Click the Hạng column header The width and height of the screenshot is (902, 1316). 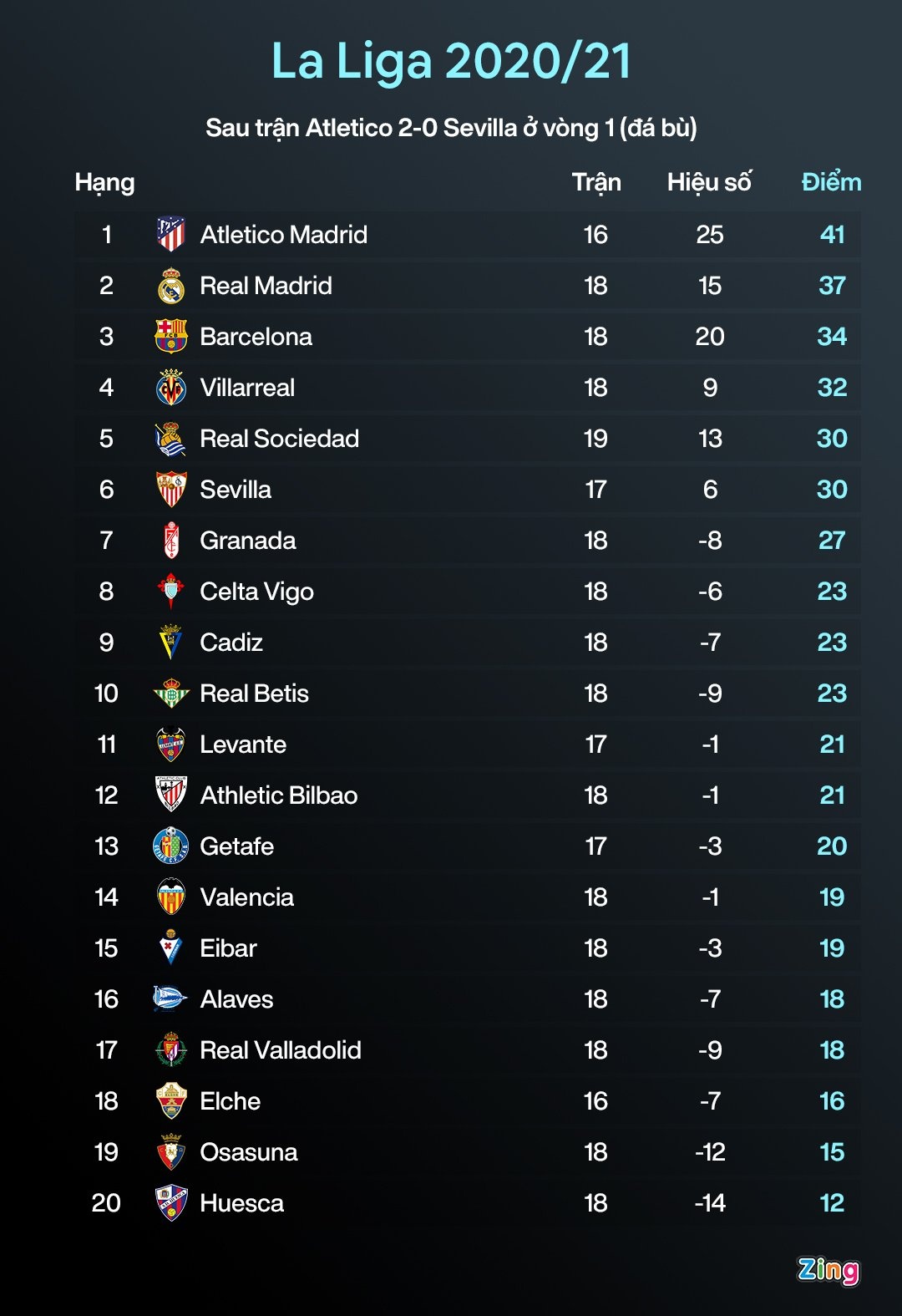104,182
